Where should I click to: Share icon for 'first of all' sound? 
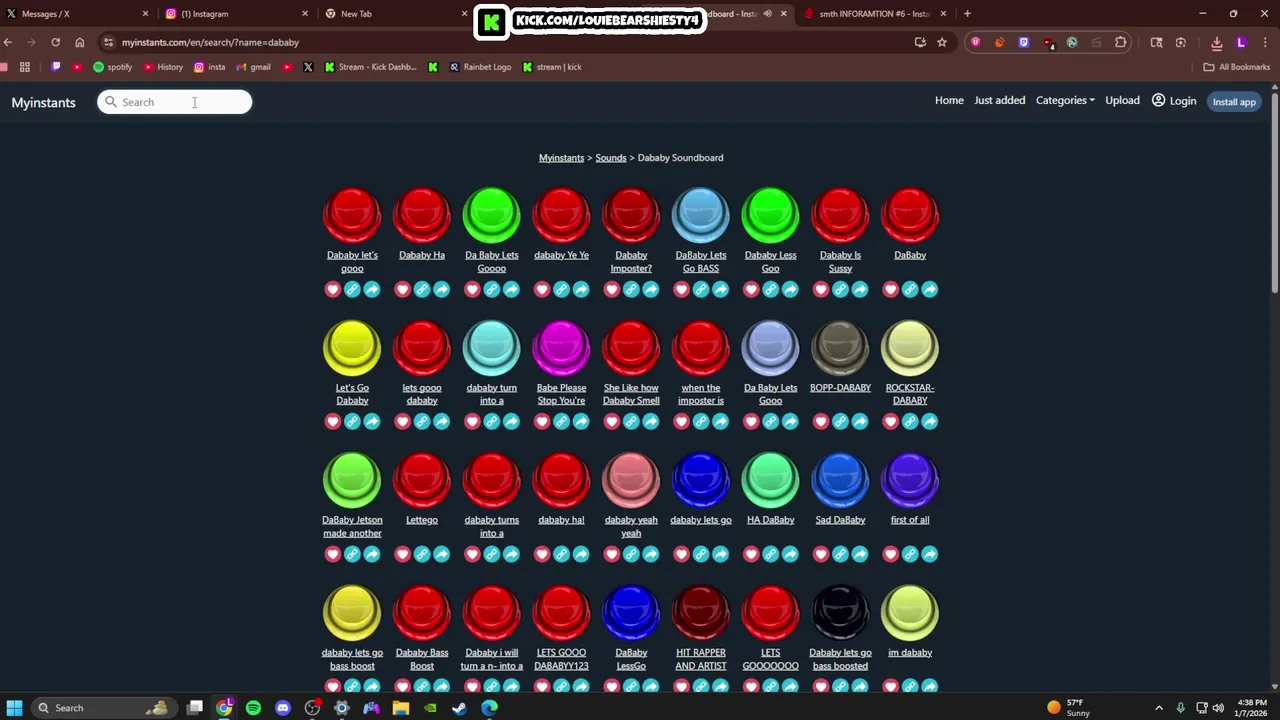(930, 554)
